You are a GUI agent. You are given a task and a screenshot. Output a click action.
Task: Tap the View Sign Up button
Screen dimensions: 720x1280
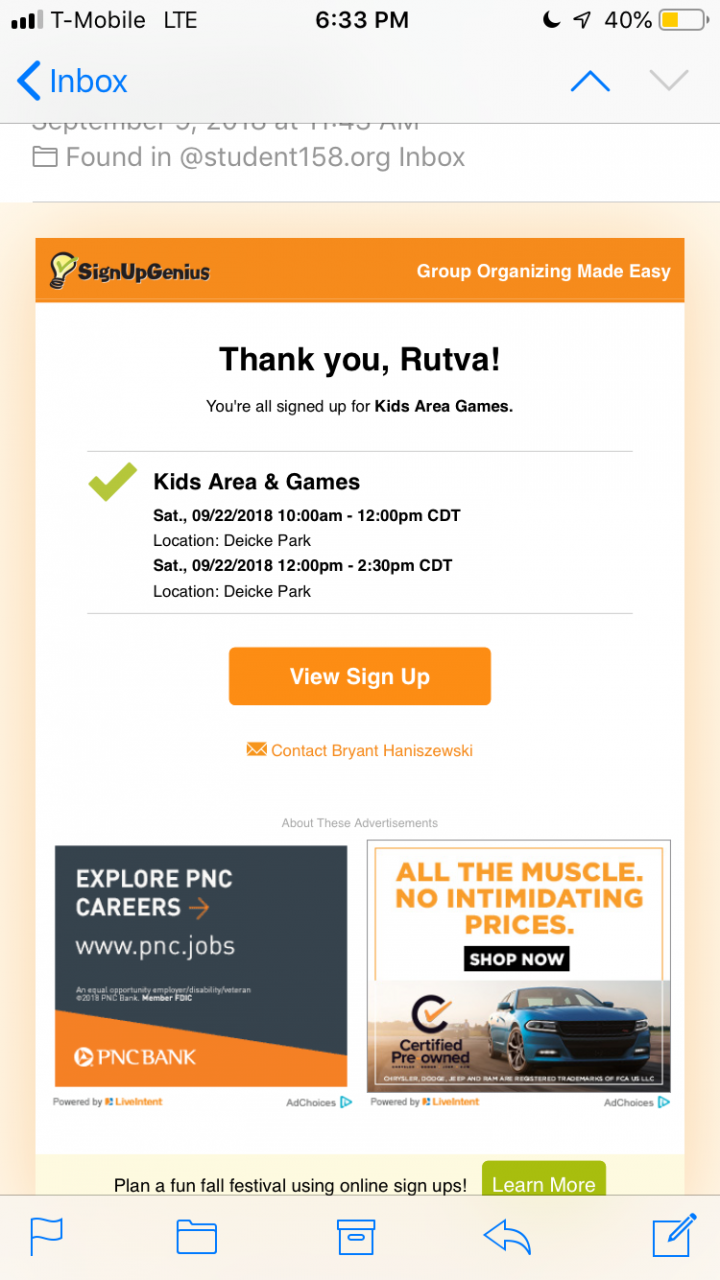tap(360, 676)
